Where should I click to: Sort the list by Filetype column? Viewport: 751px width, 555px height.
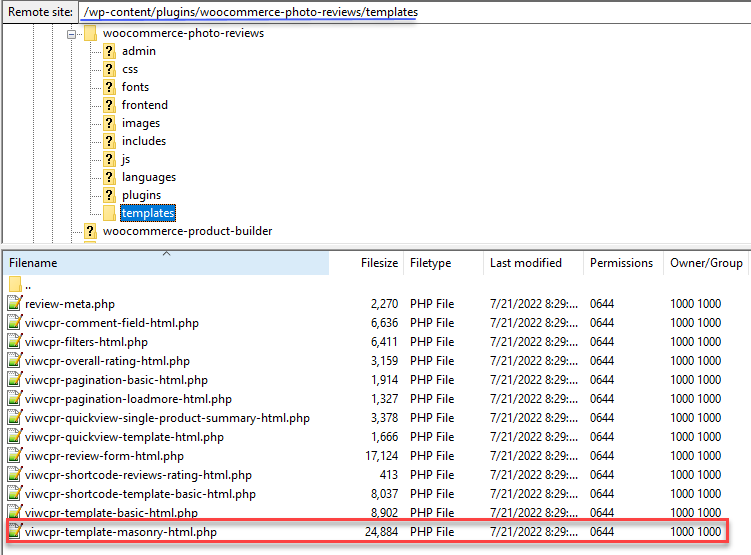click(444, 263)
